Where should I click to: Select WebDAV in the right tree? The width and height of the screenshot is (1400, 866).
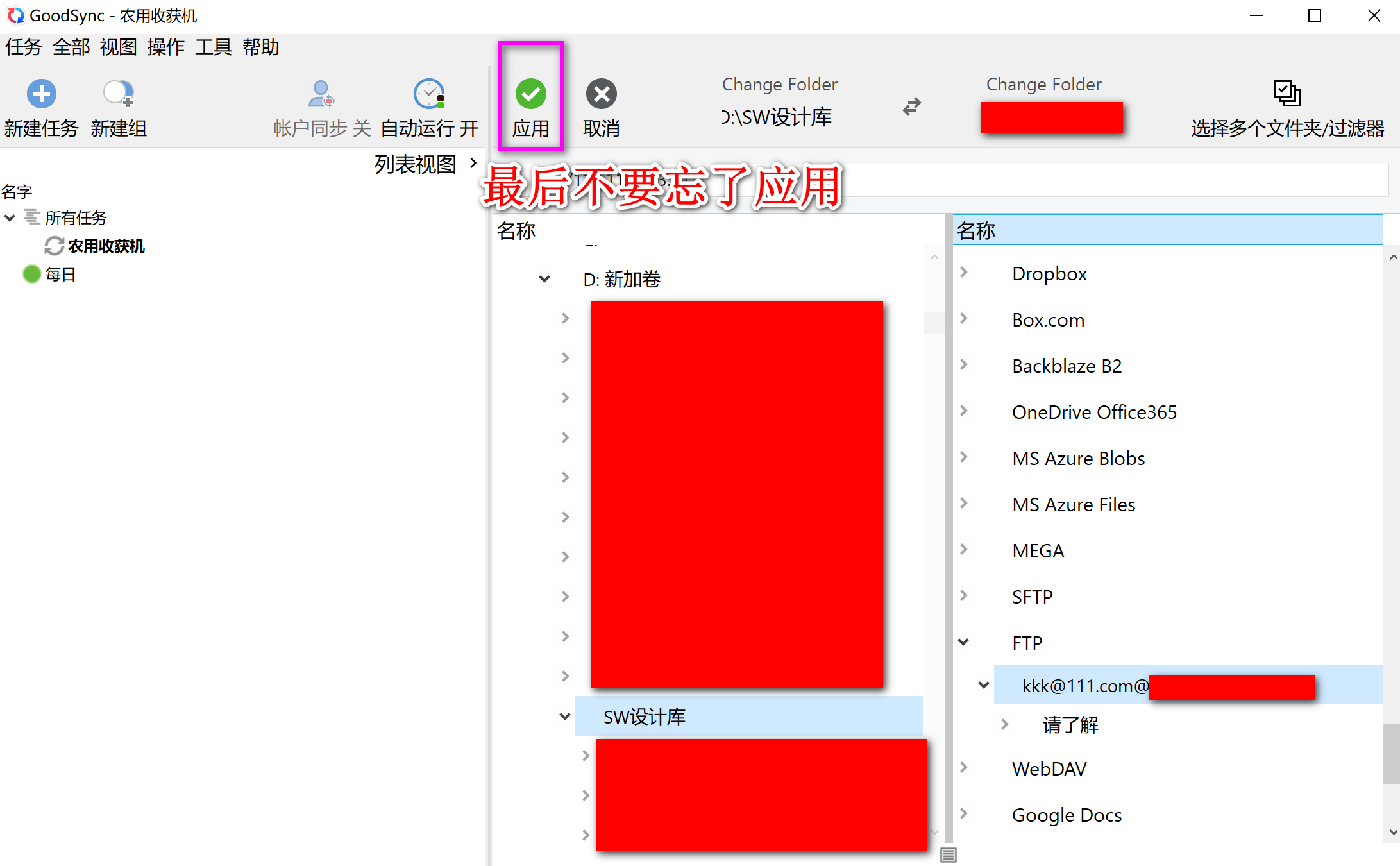(1049, 769)
